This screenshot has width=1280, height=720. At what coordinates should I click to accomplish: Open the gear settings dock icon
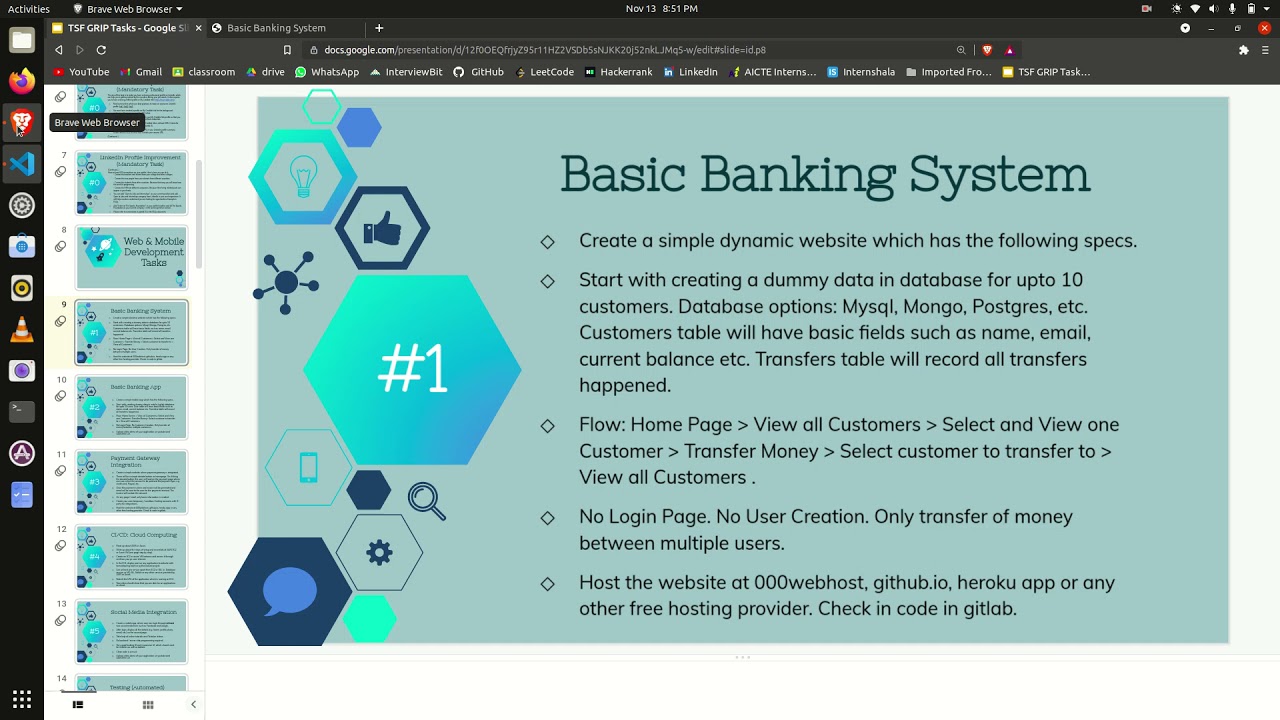click(x=22, y=206)
